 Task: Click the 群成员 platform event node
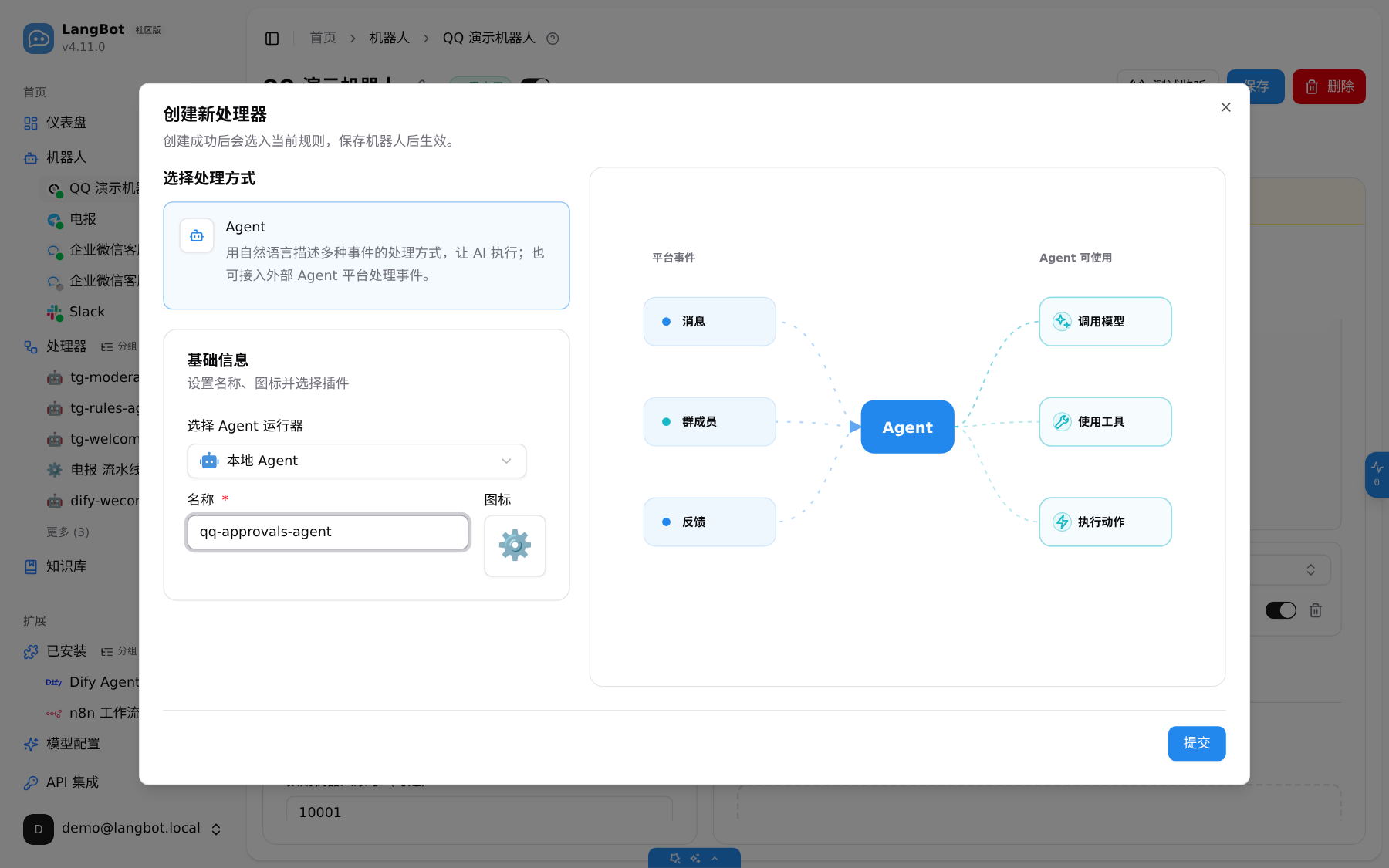point(709,421)
